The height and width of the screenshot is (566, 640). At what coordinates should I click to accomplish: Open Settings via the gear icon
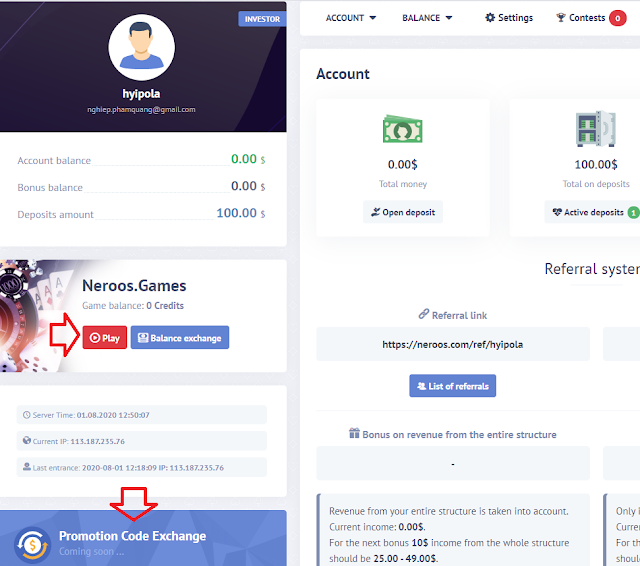click(x=490, y=18)
